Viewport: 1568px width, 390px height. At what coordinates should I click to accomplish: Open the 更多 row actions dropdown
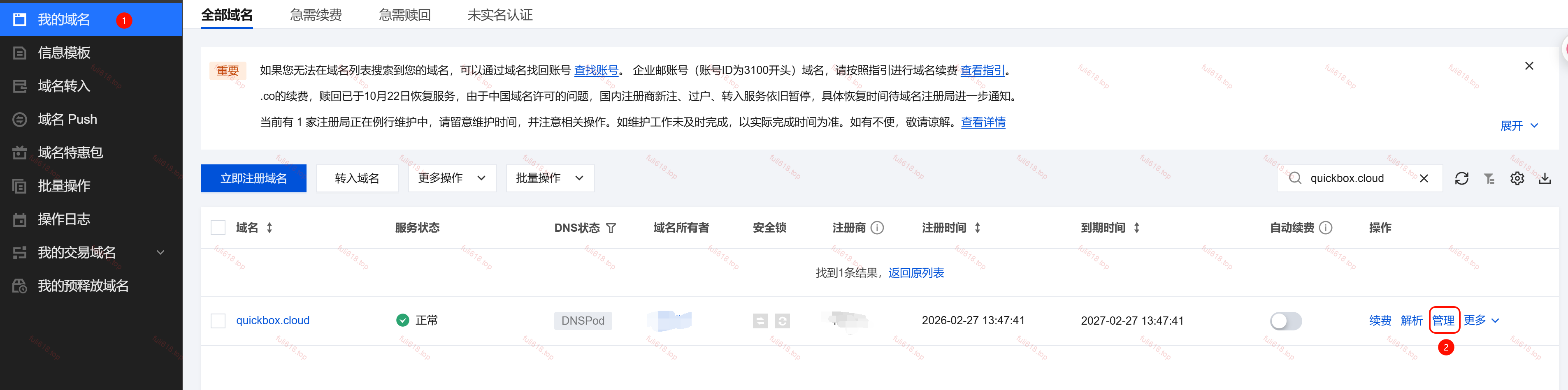coord(1482,321)
